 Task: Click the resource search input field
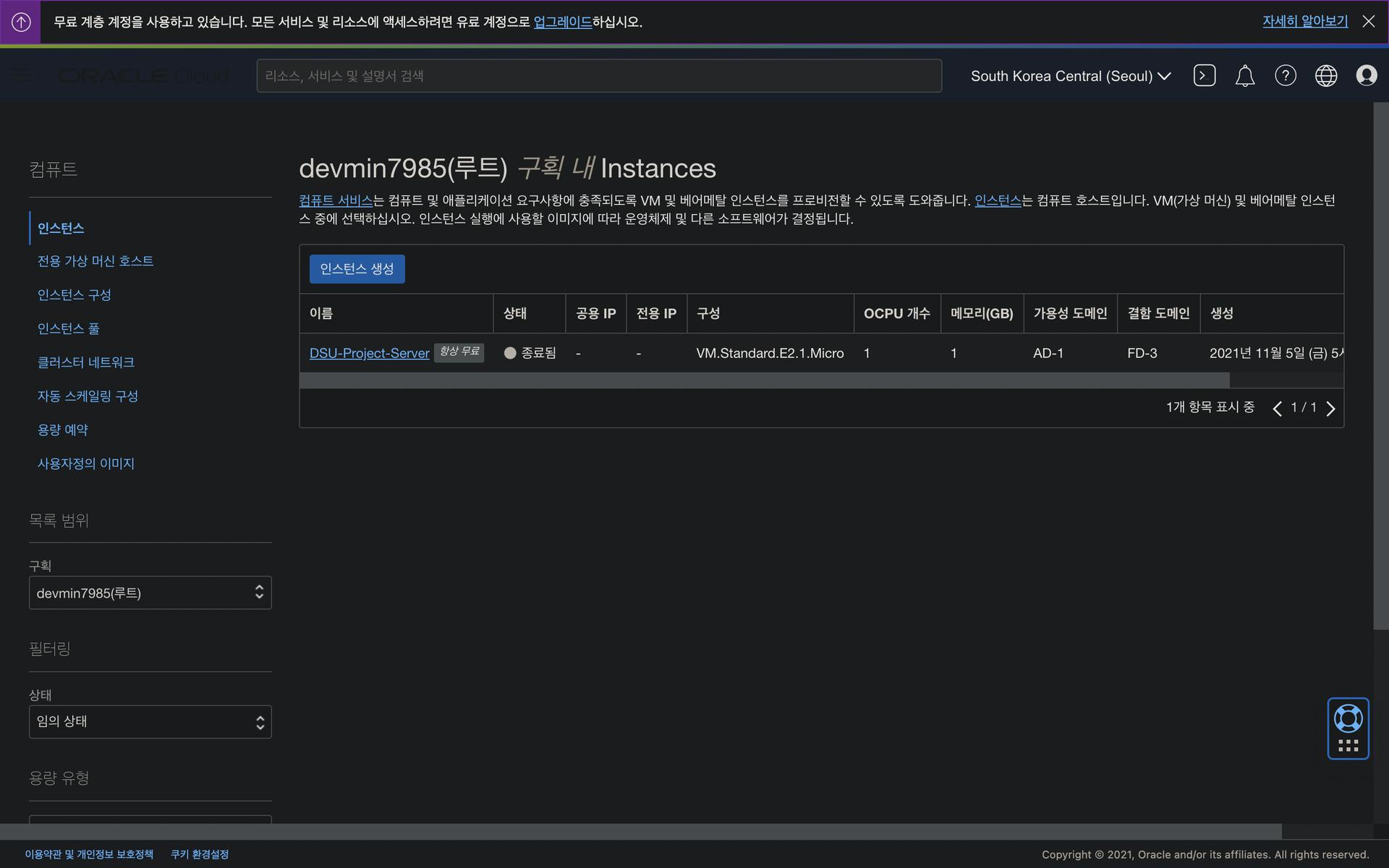tap(598, 76)
